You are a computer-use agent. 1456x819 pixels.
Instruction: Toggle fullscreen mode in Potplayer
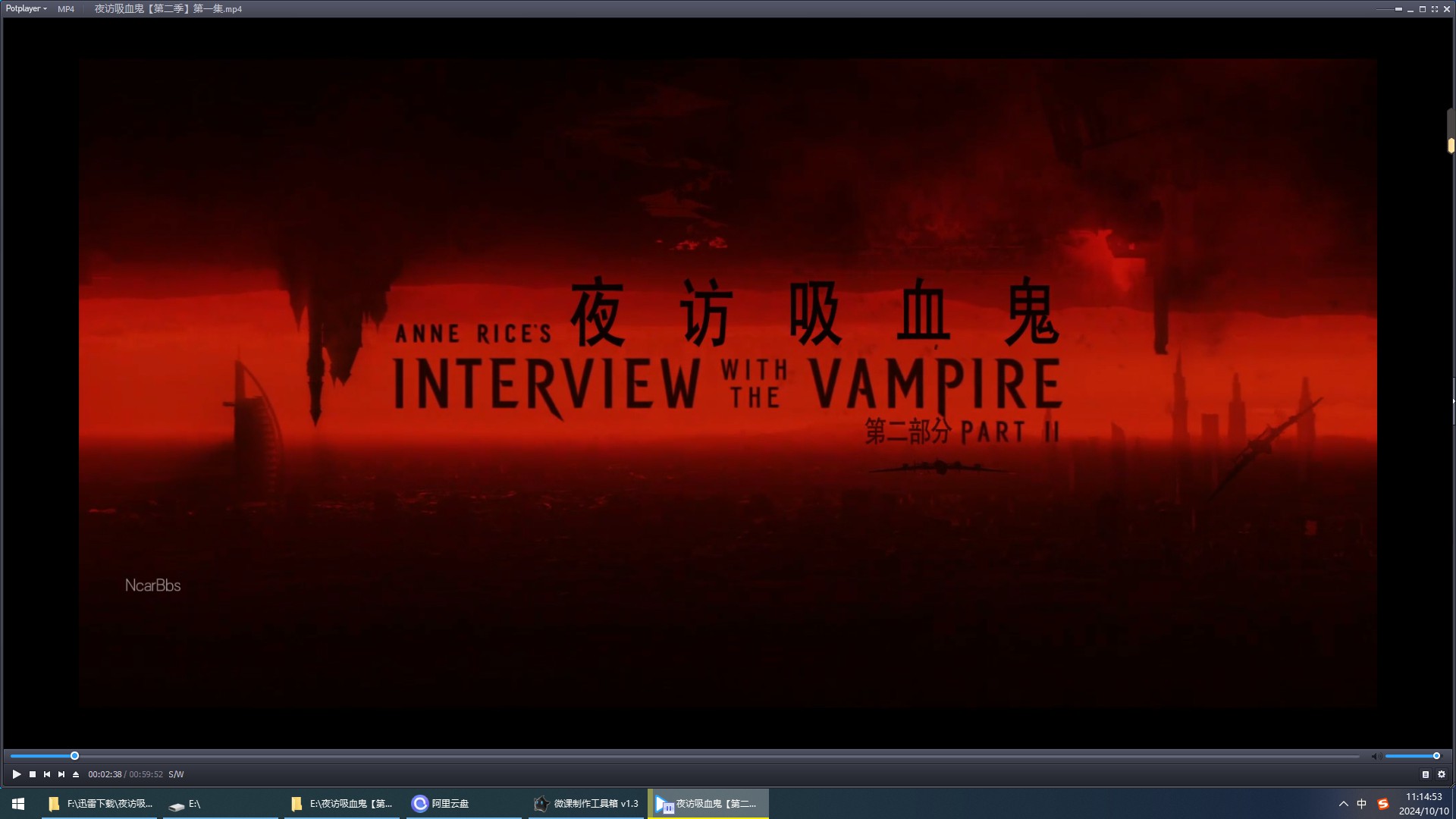coord(1435,9)
